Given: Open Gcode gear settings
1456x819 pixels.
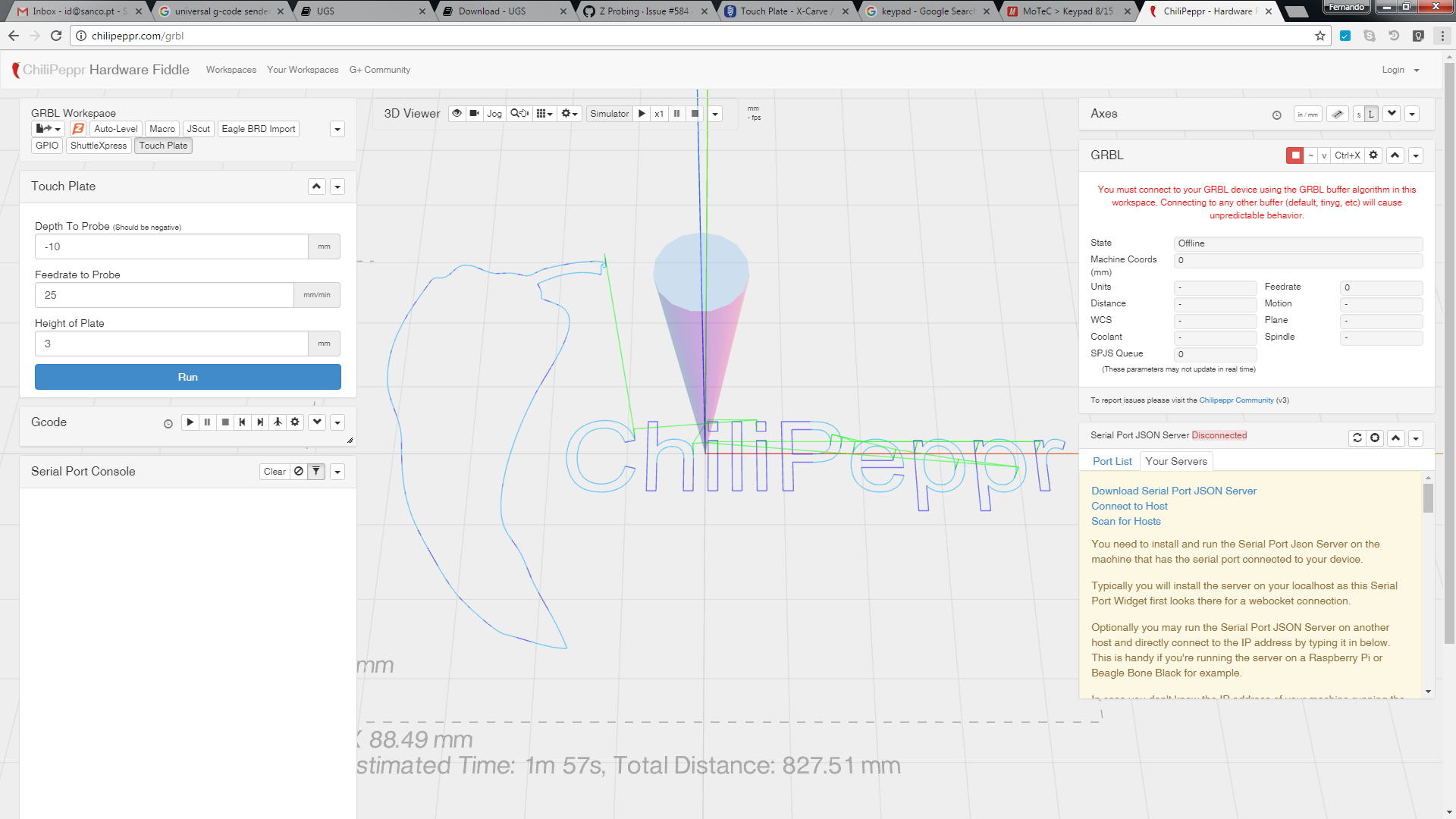Looking at the screenshot, I should [295, 422].
